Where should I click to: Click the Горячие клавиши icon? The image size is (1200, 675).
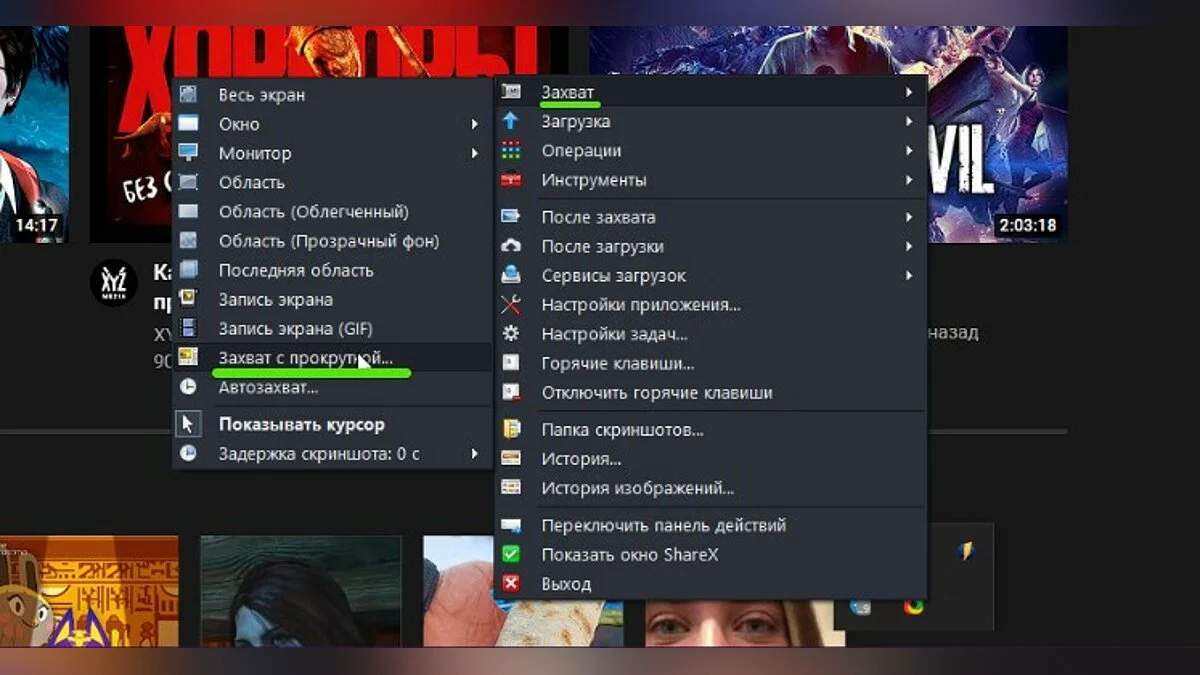pos(511,363)
